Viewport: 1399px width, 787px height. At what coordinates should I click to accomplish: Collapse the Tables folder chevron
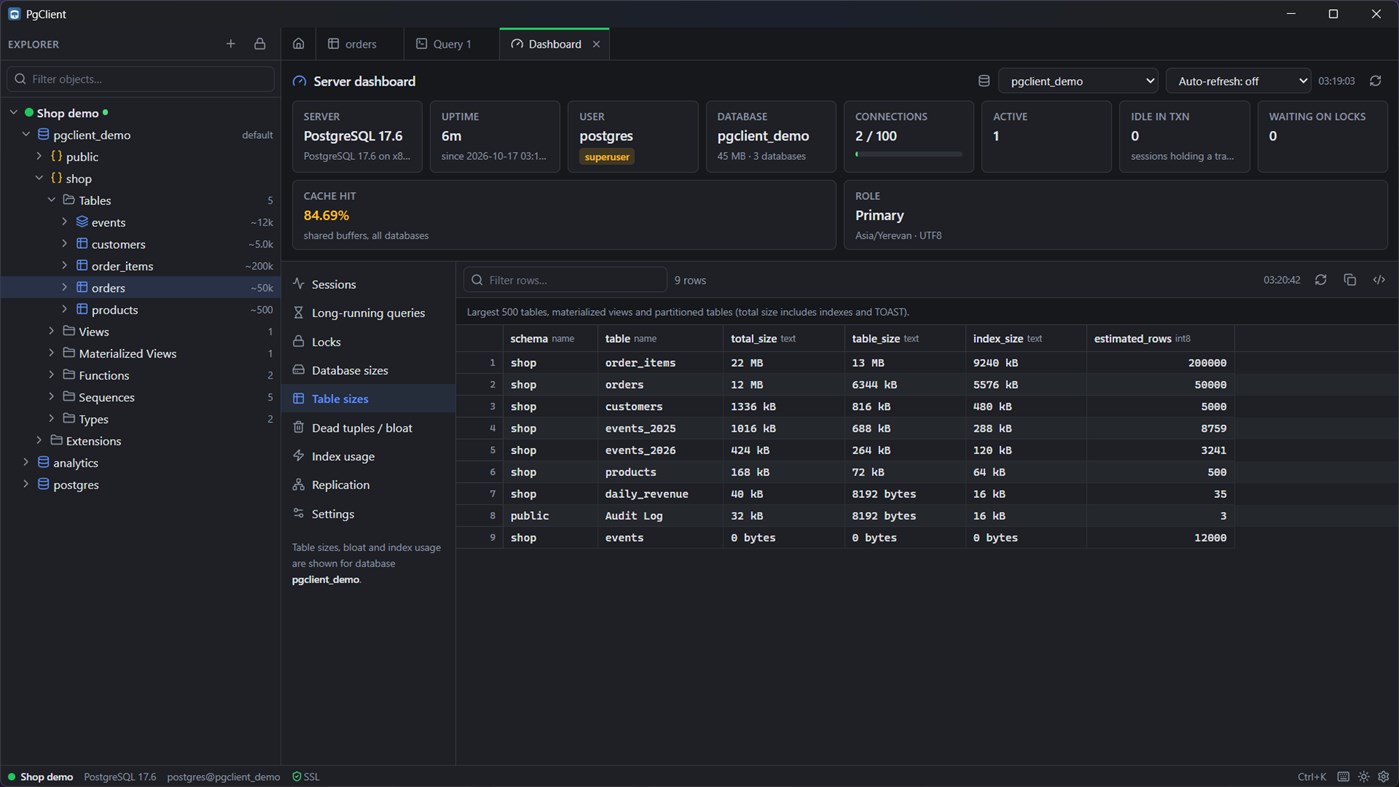coord(52,200)
